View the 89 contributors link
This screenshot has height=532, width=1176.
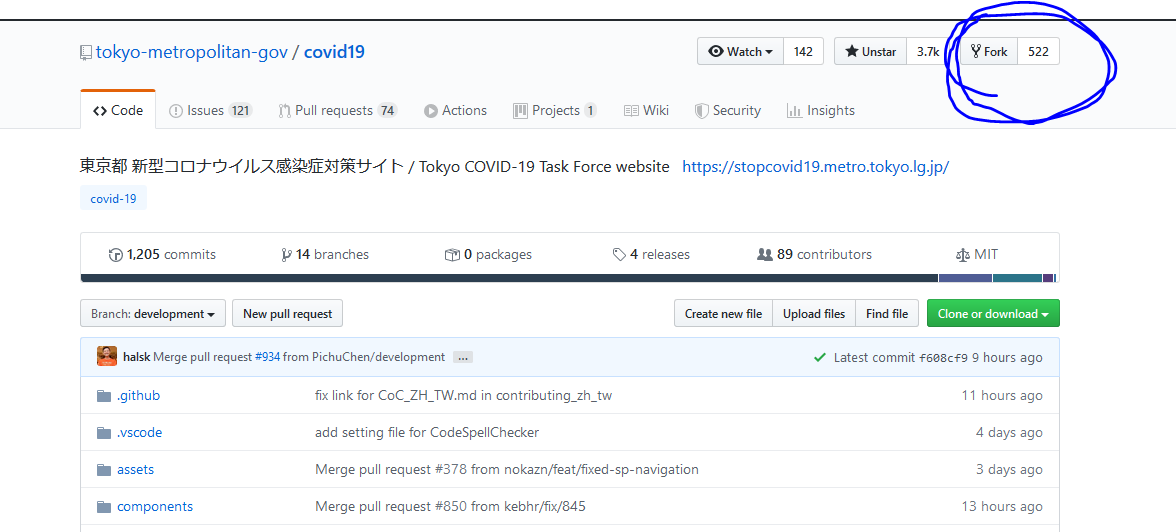click(814, 254)
